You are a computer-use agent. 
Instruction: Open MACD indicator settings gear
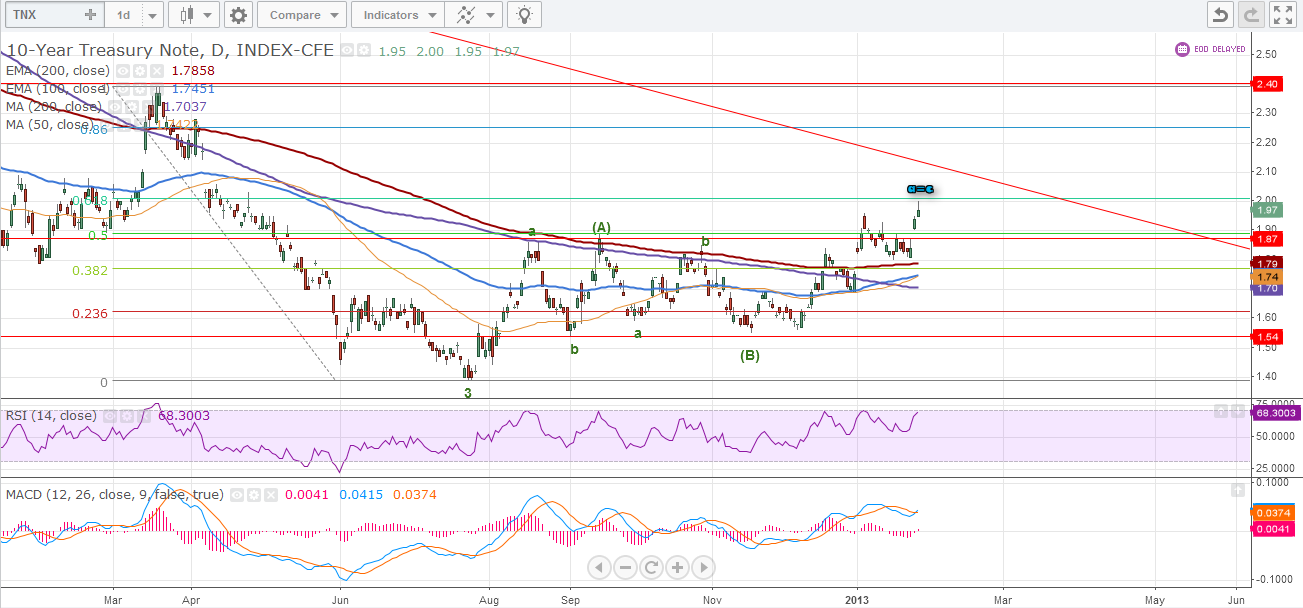click(254, 494)
